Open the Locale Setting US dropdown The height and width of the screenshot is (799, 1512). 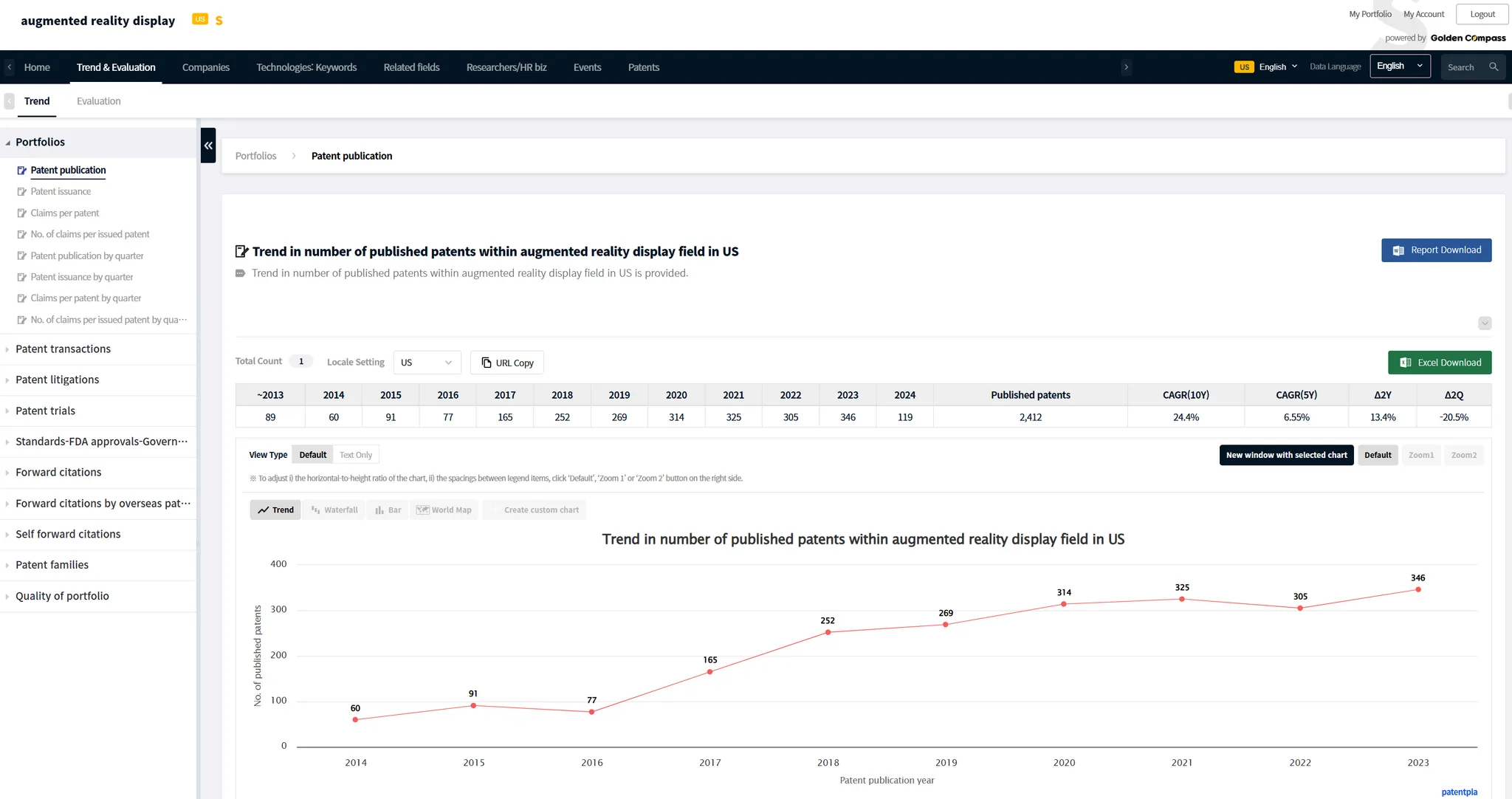427,363
